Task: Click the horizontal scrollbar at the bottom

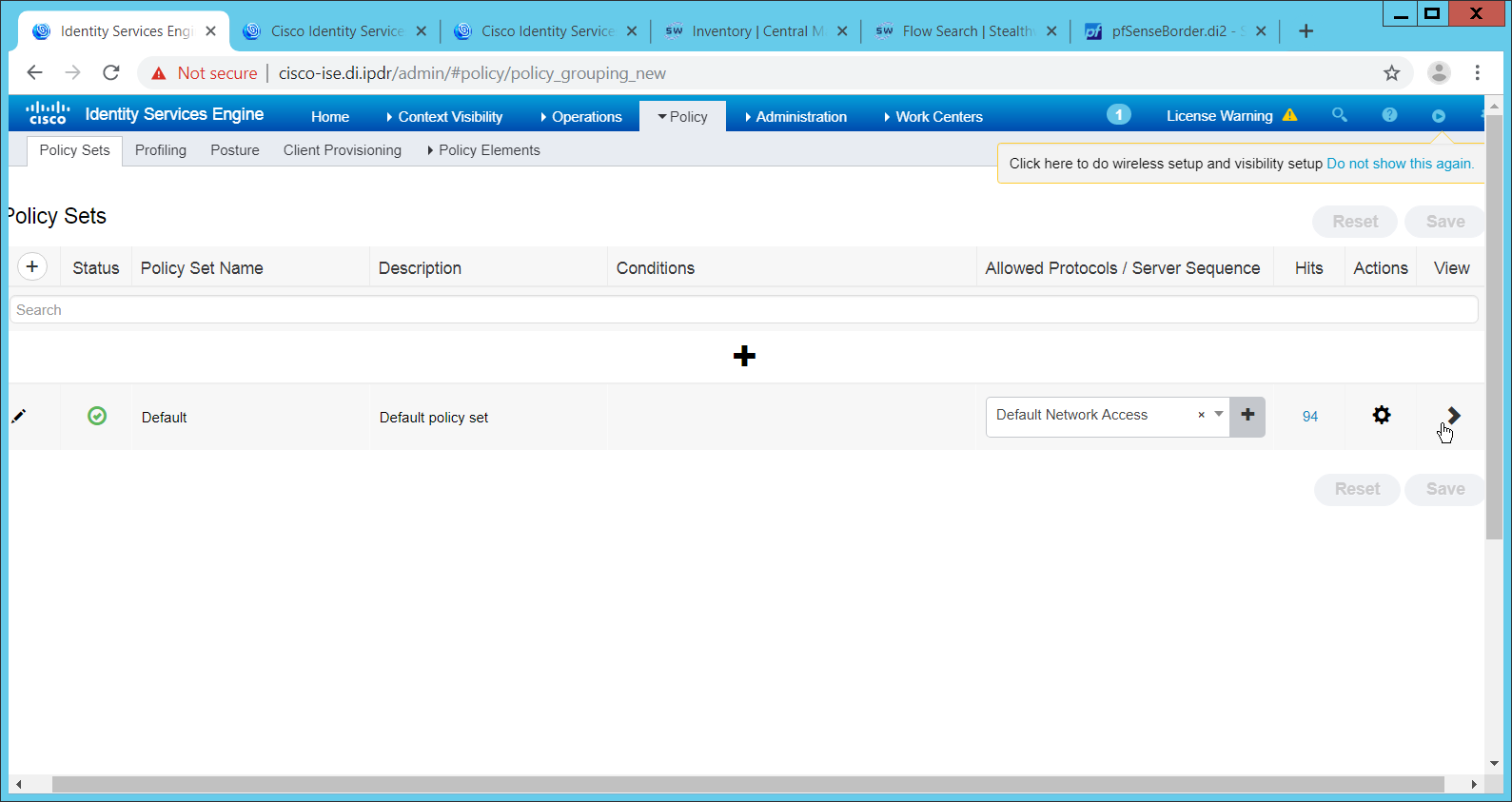Action: click(x=747, y=785)
